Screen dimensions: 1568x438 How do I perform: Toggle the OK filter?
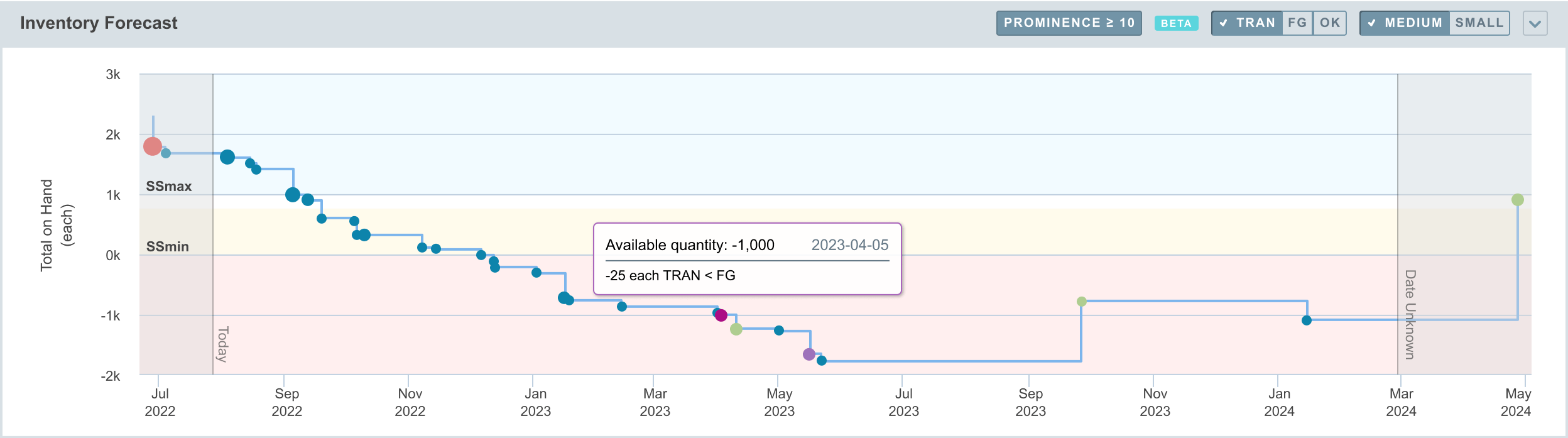1330,23
